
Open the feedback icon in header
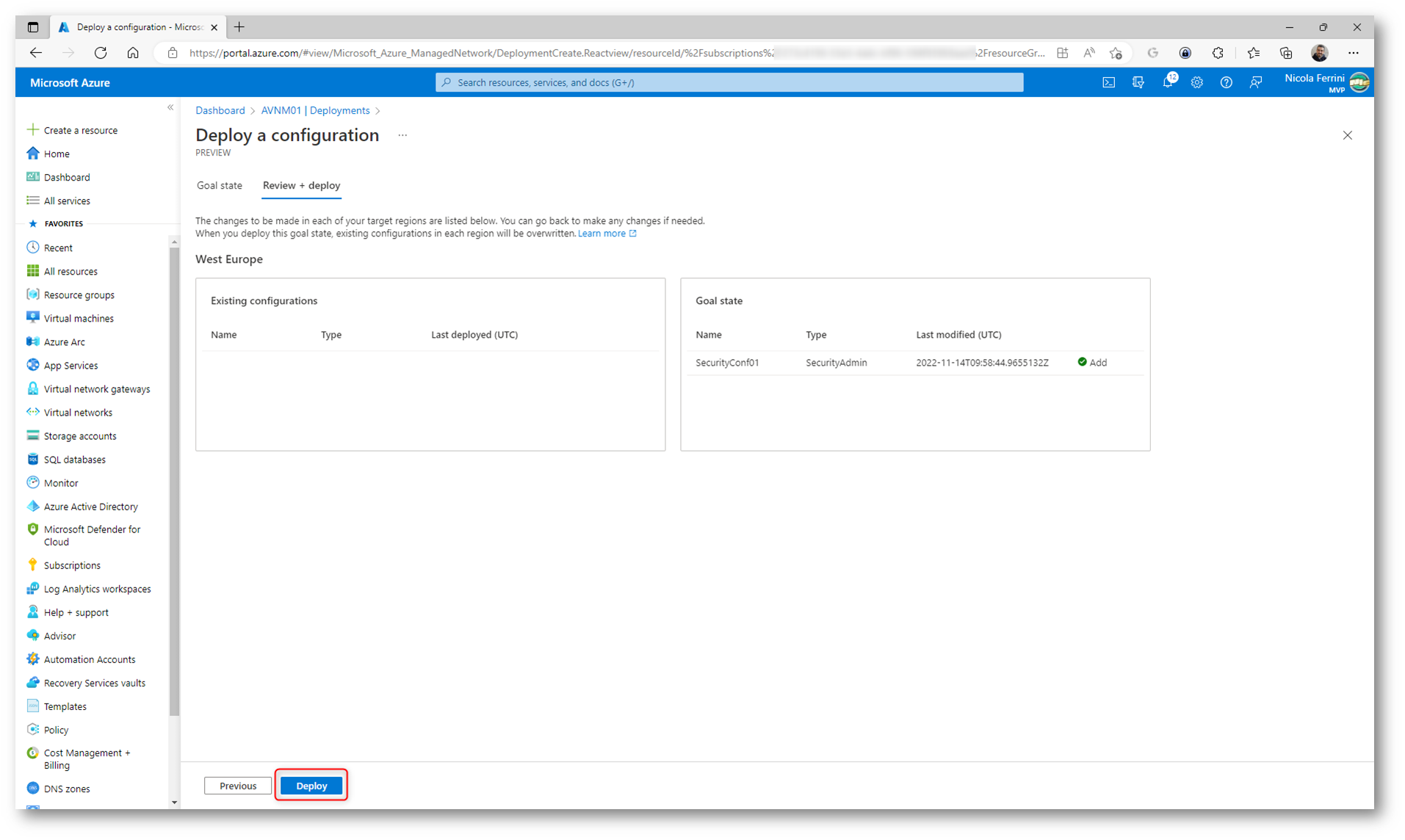click(1255, 82)
